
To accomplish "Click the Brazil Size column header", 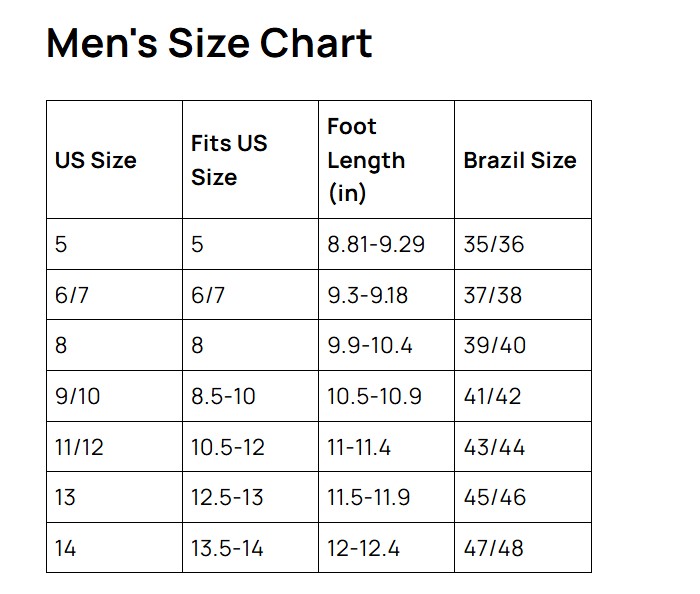I will pos(520,160).
